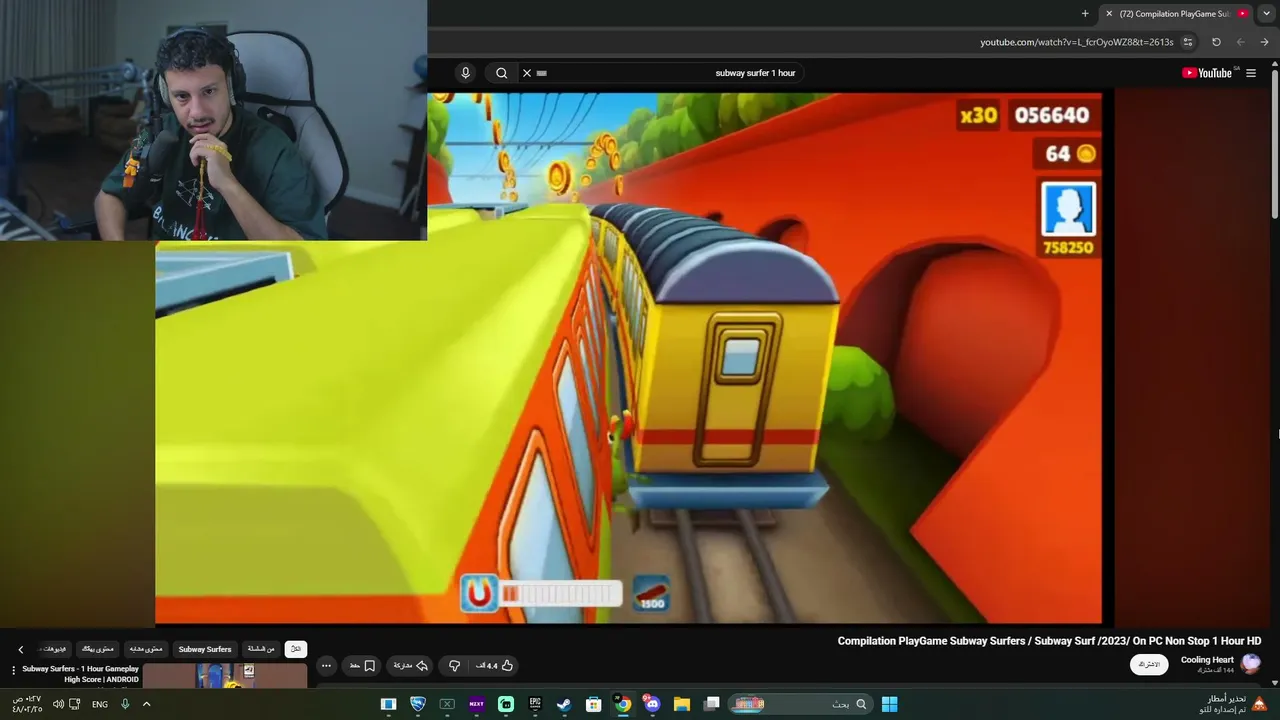Click the YouTube search magnifier button
The height and width of the screenshot is (720, 1280).
[x=502, y=73]
